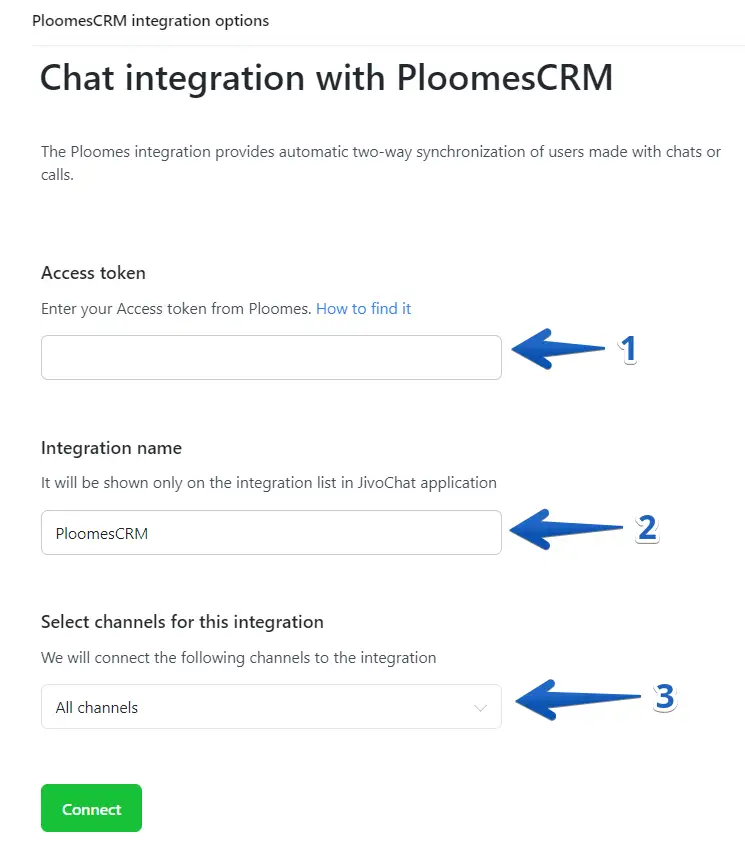Click the "Enter your Access token from Ploomes" hint
This screenshot has width=745, height=847.
[176, 309]
